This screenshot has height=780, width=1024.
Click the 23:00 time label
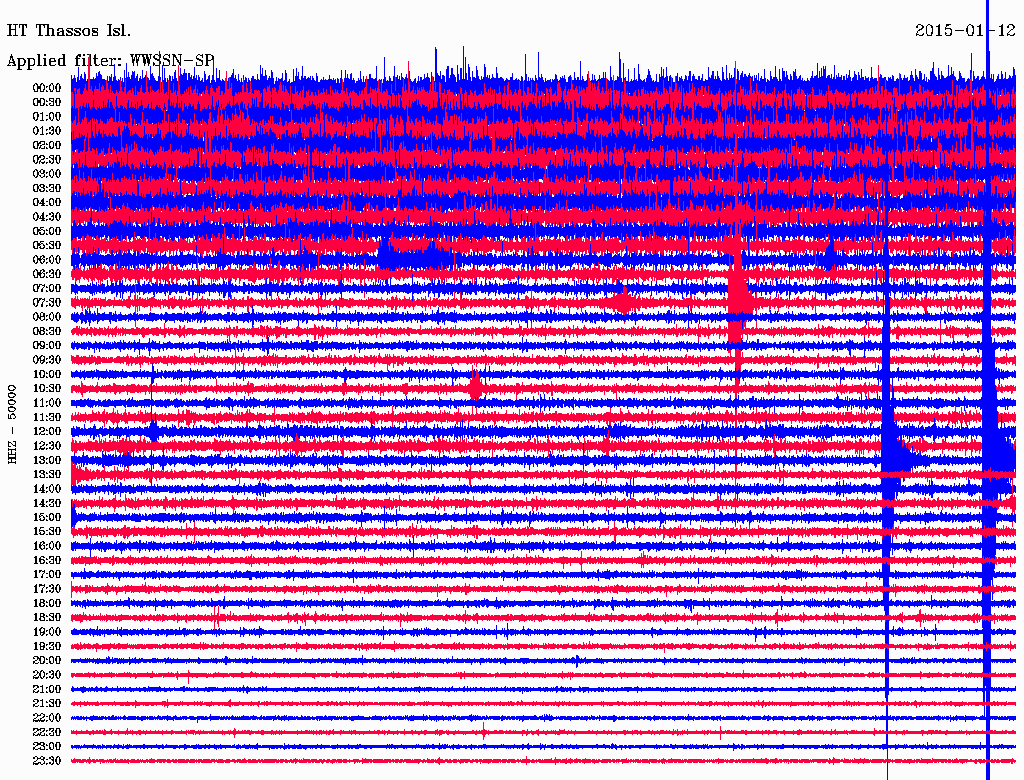[47, 747]
